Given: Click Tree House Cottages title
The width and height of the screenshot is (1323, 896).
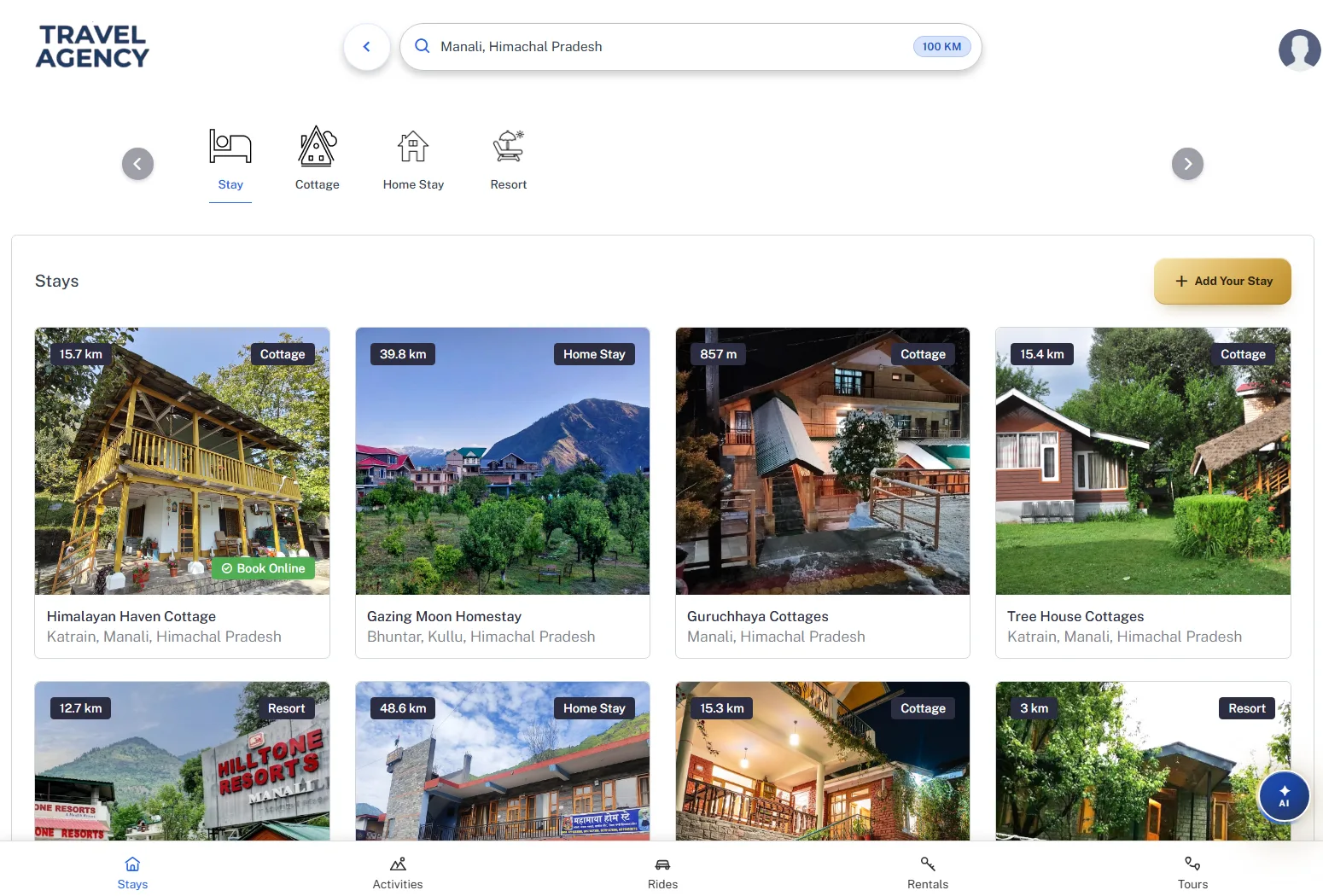Looking at the screenshot, I should [1075, 616].
